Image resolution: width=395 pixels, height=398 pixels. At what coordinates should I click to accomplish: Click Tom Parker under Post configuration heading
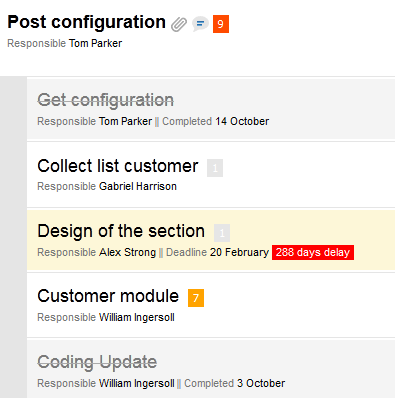pyautogui.click(x=95, y=43)
